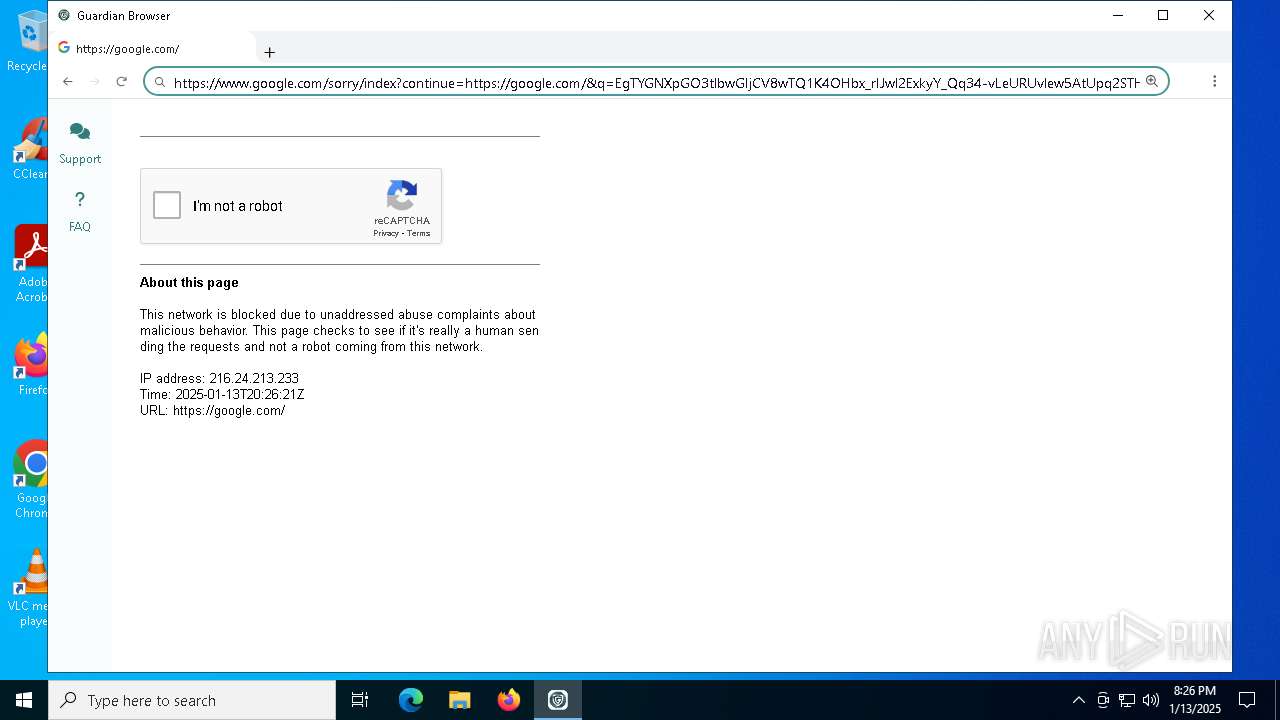This screenshot has width=1280, height=720.
Task: Open Task View on the taskbar
Action: (x=360, y=700)
